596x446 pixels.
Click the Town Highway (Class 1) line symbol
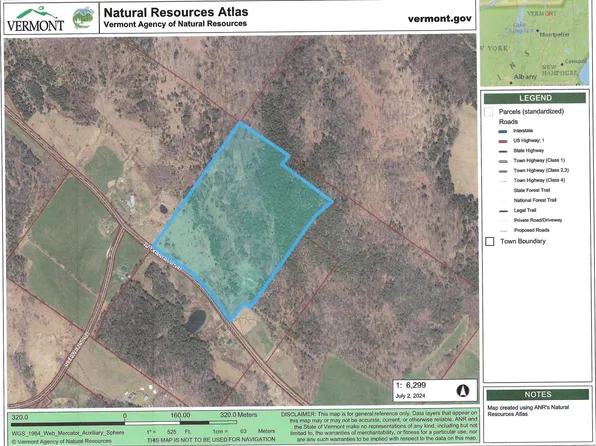point(502,161)
